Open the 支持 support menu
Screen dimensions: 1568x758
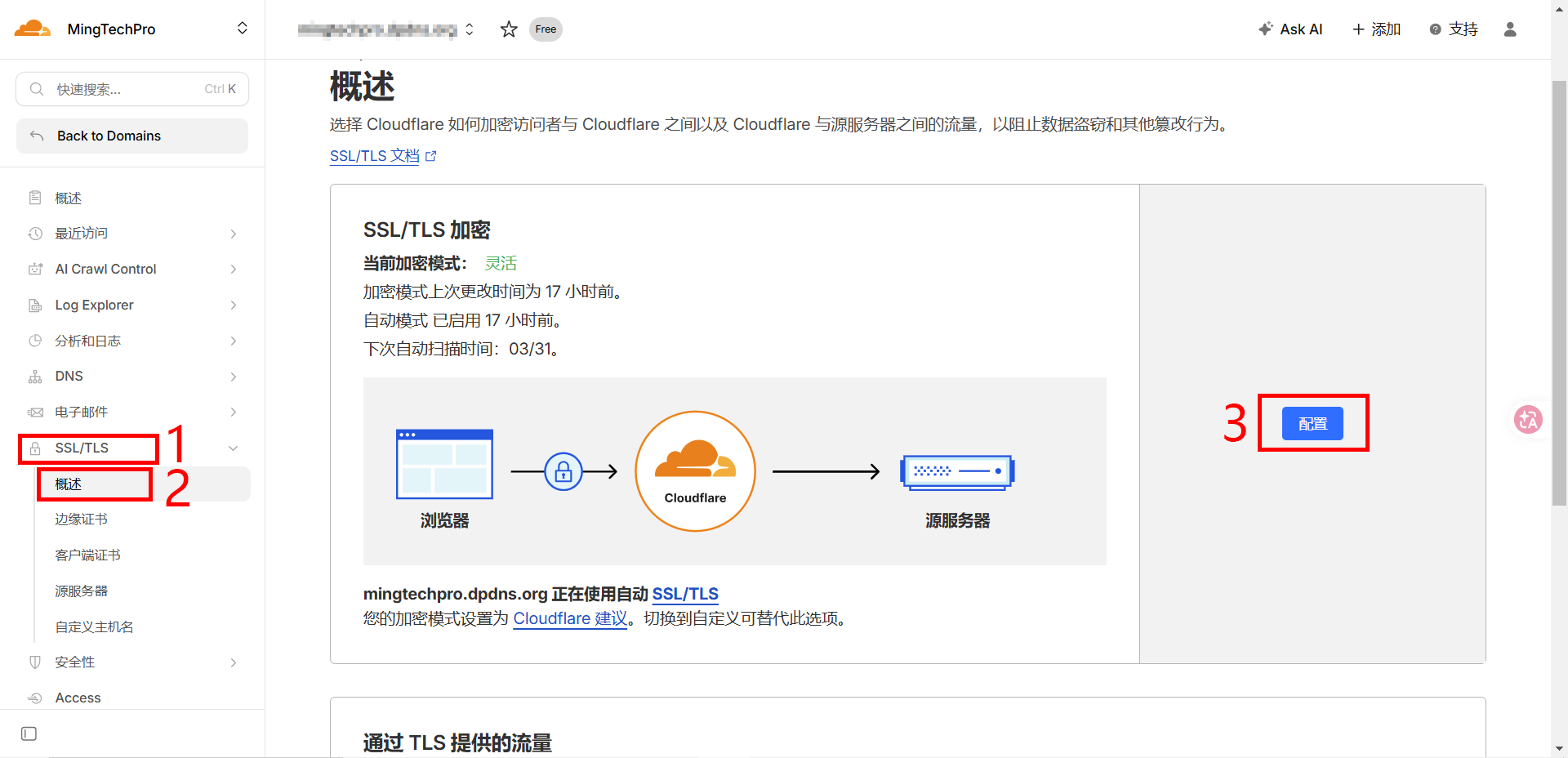click(1454, 29)
